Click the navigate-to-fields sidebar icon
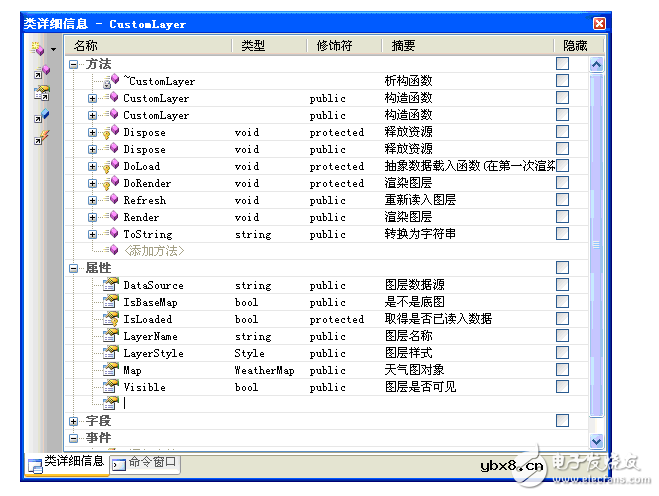Image resolution: width=659 pixels, height=496 pixels. point(42,115)
